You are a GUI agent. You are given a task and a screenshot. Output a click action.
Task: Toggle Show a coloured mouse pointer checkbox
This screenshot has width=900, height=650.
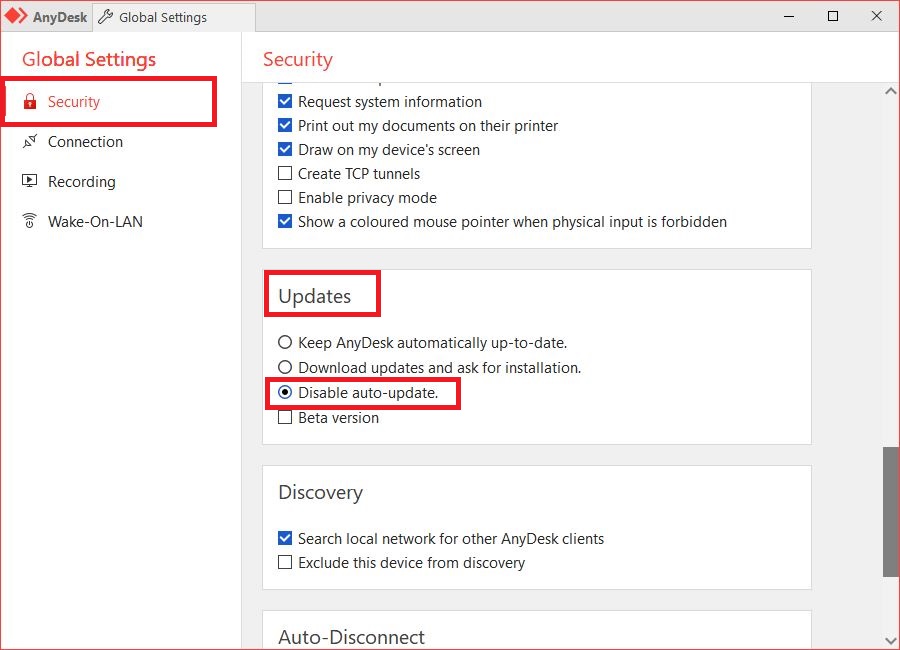pyautogui.click(x=285, y=222)
